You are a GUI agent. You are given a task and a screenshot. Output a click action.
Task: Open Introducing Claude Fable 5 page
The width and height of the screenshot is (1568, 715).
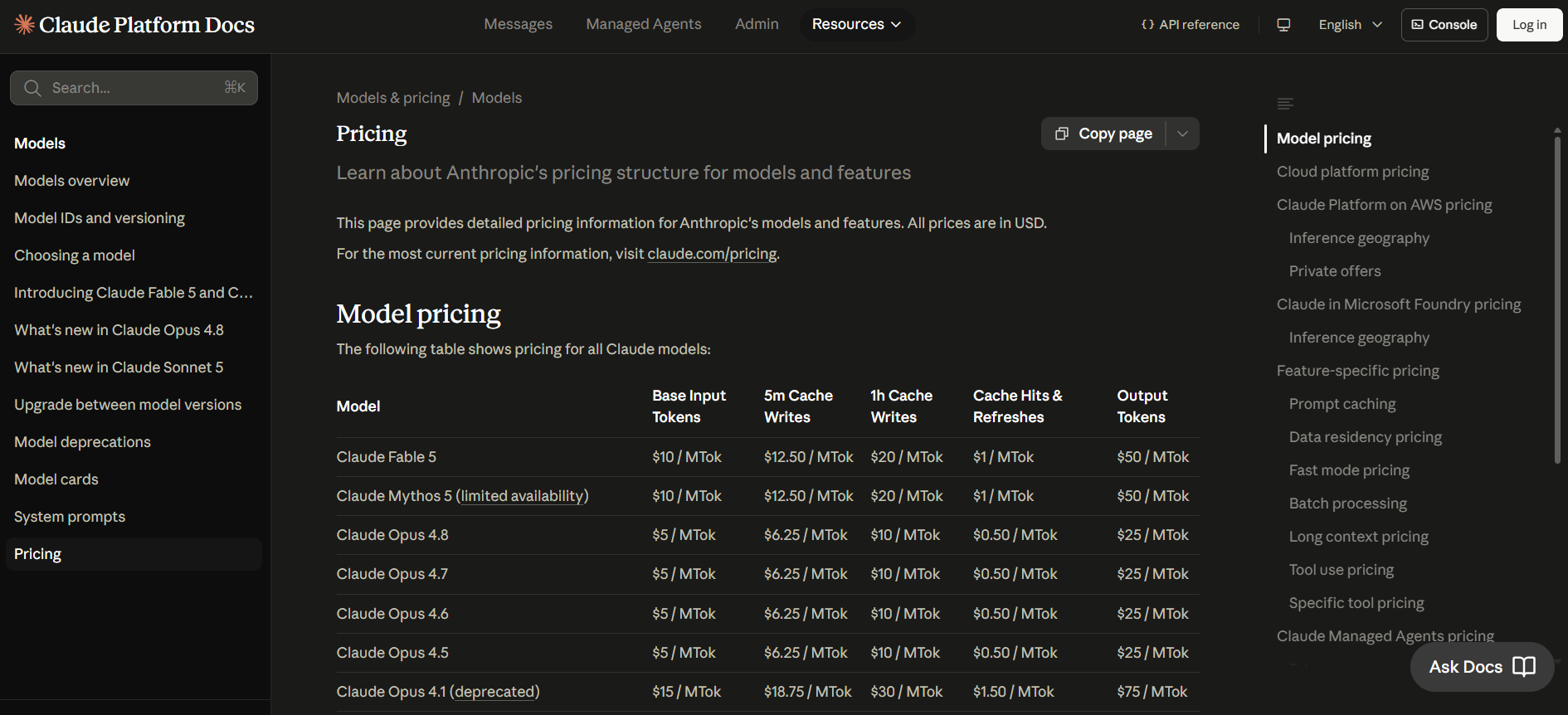coord(134,293)
